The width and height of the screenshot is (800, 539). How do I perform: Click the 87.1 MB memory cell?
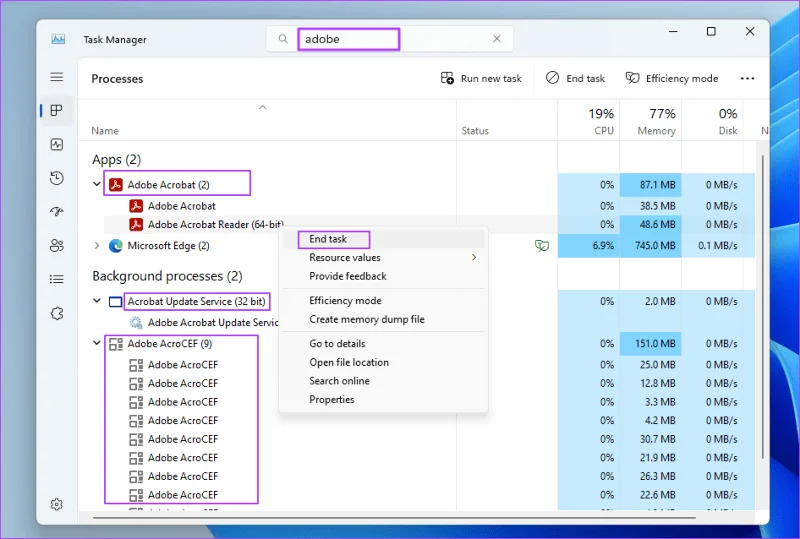(x=651, y=184)
